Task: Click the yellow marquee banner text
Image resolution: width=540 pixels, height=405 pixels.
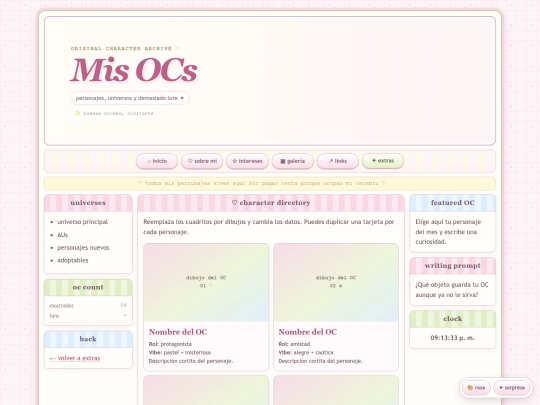Action: tap(262, 183)
